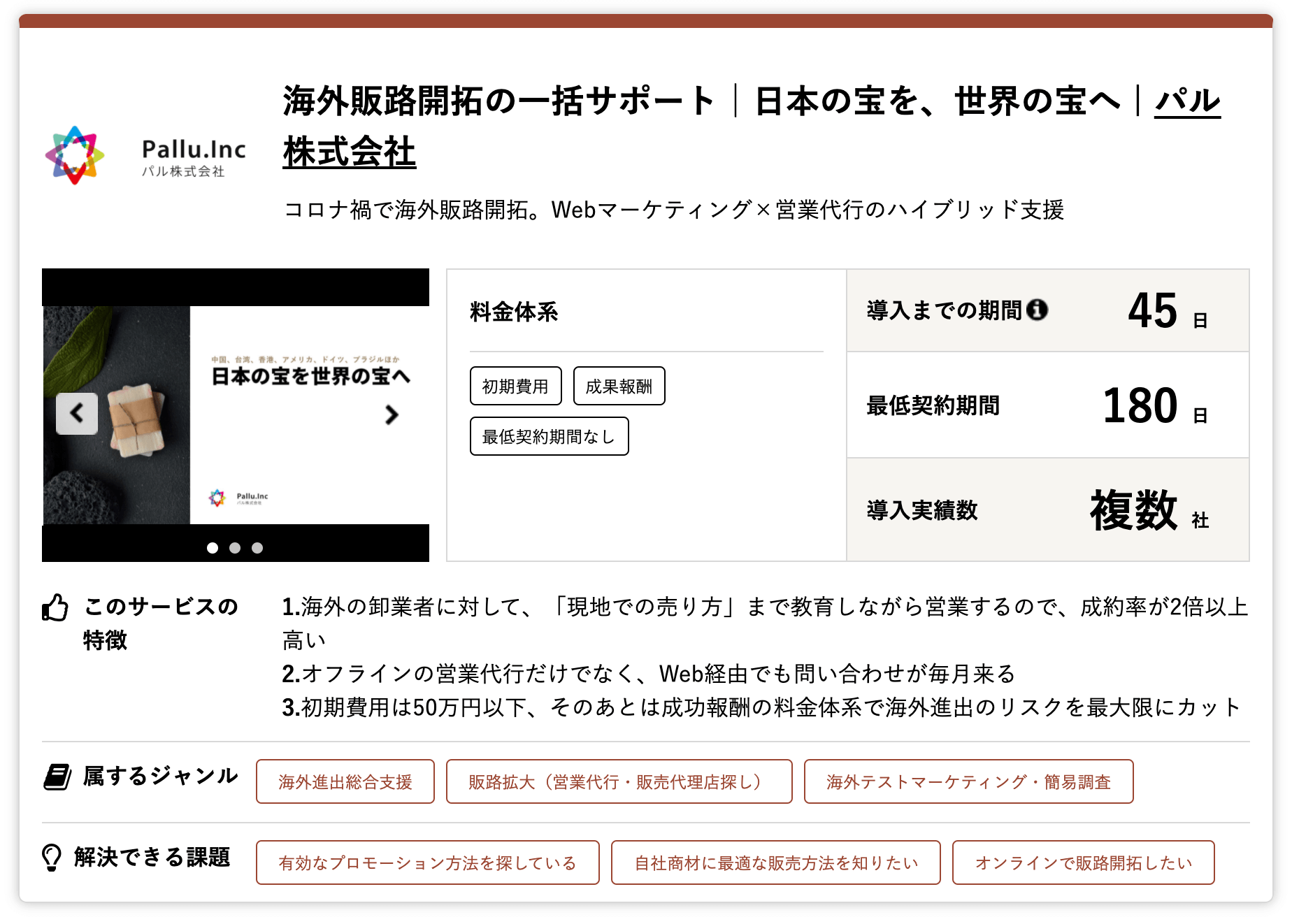Click the previous slide arrow on the carousel
1292x924 pixels.
point(77,414)
